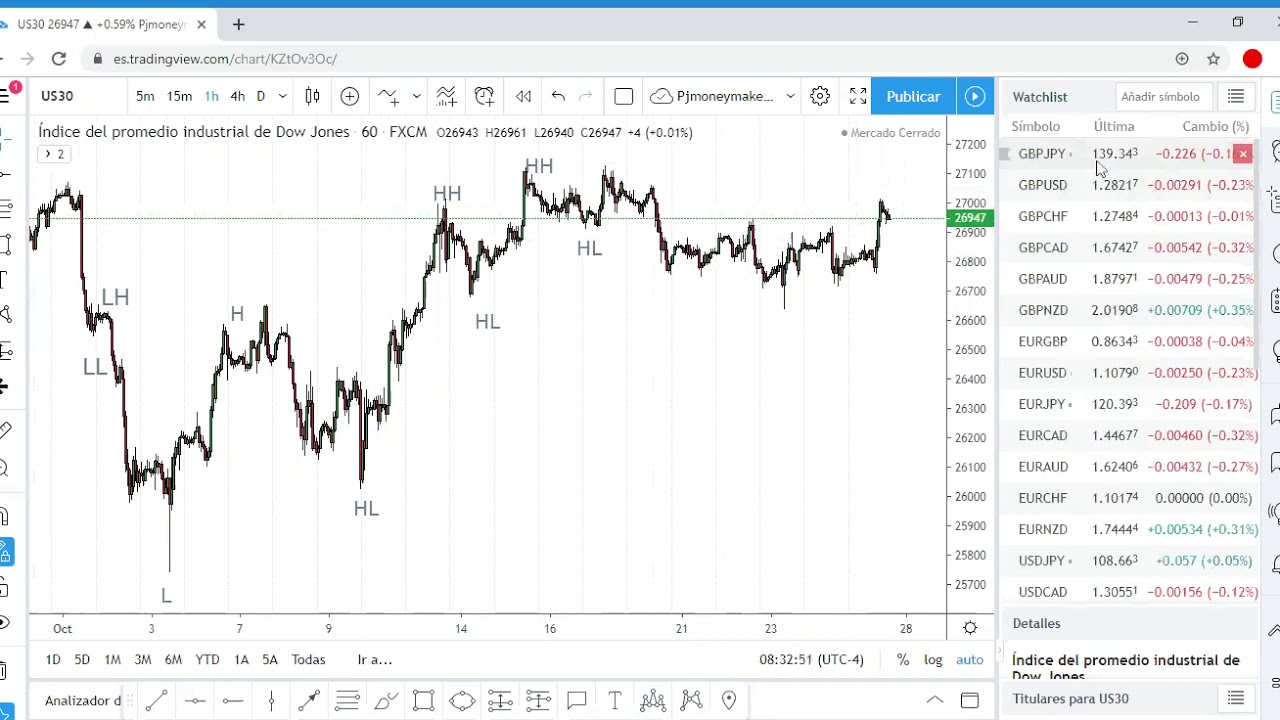Screen dimensions: 1280x720
Task: Select the vertical line drawing tool
Action: 271,700
